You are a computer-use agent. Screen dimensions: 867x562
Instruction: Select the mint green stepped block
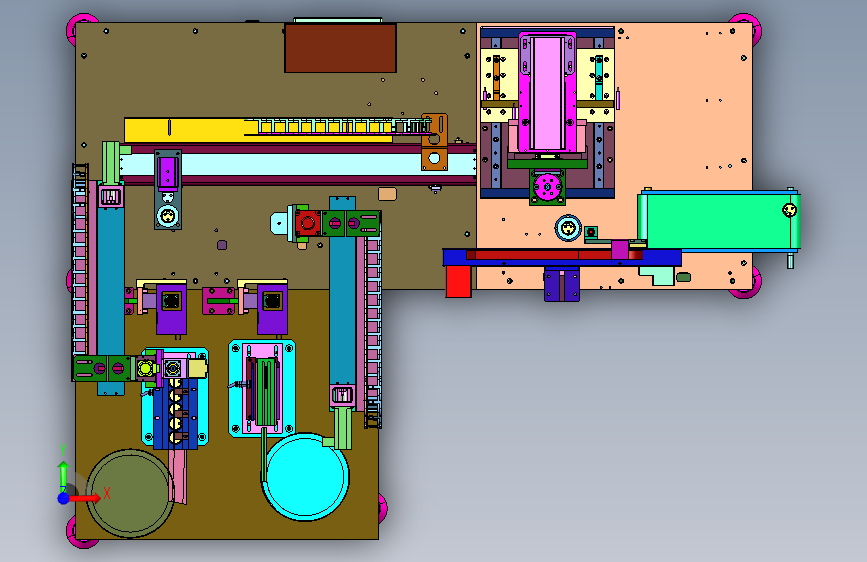pyautogui.click(x=657, y=275)
